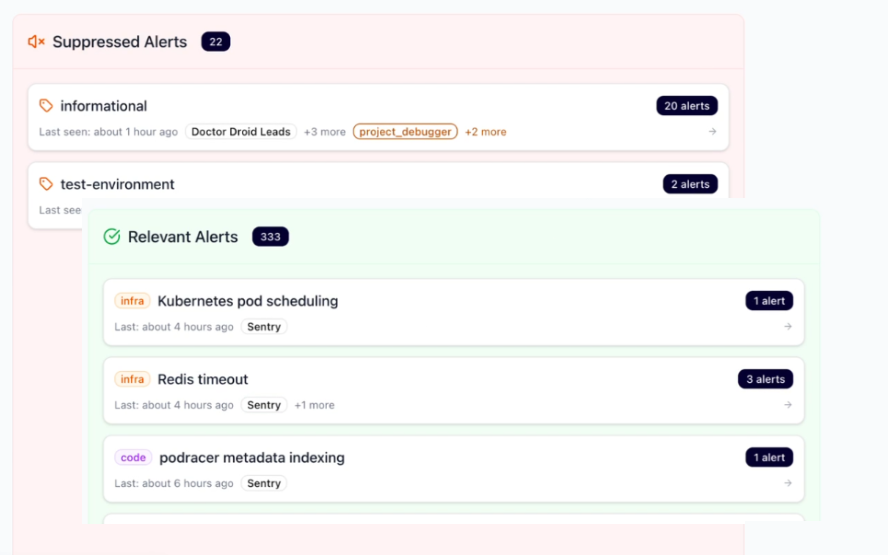Select the Doctor Droid Leads tag
The image size is (888, 555).
point(240,132)
